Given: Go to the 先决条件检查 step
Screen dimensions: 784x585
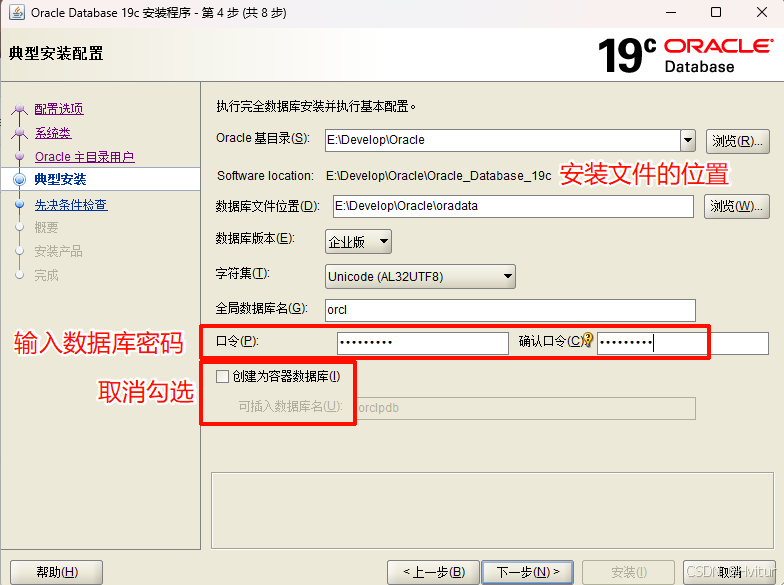Looking at the screenshot, I should point(71,204).
